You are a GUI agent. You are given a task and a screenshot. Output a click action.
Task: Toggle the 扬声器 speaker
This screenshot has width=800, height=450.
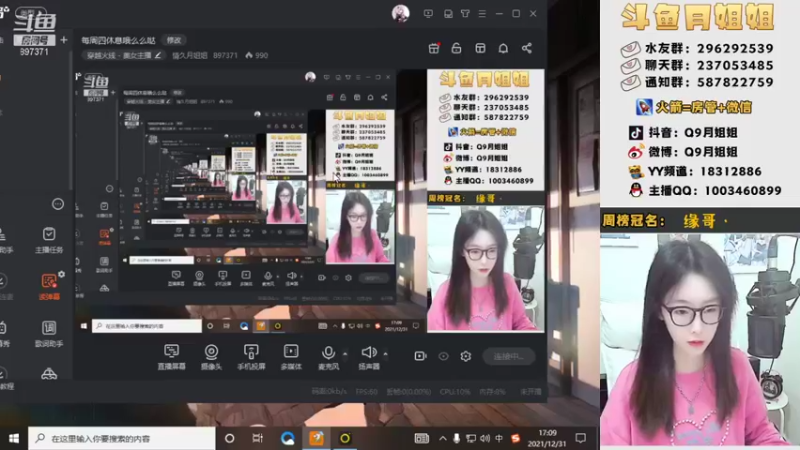[369, 357]
